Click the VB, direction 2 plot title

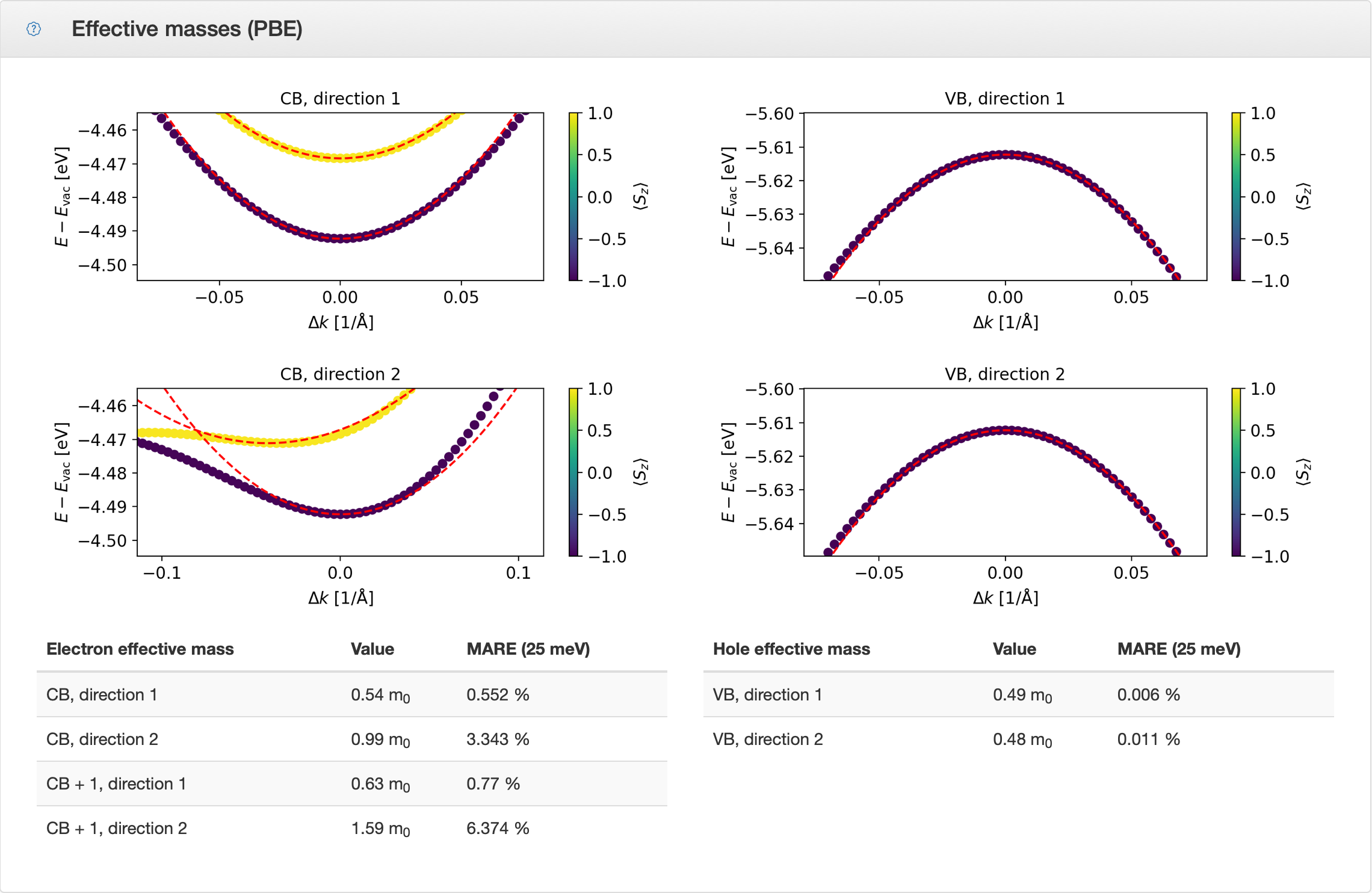(x=1005, y=374)
